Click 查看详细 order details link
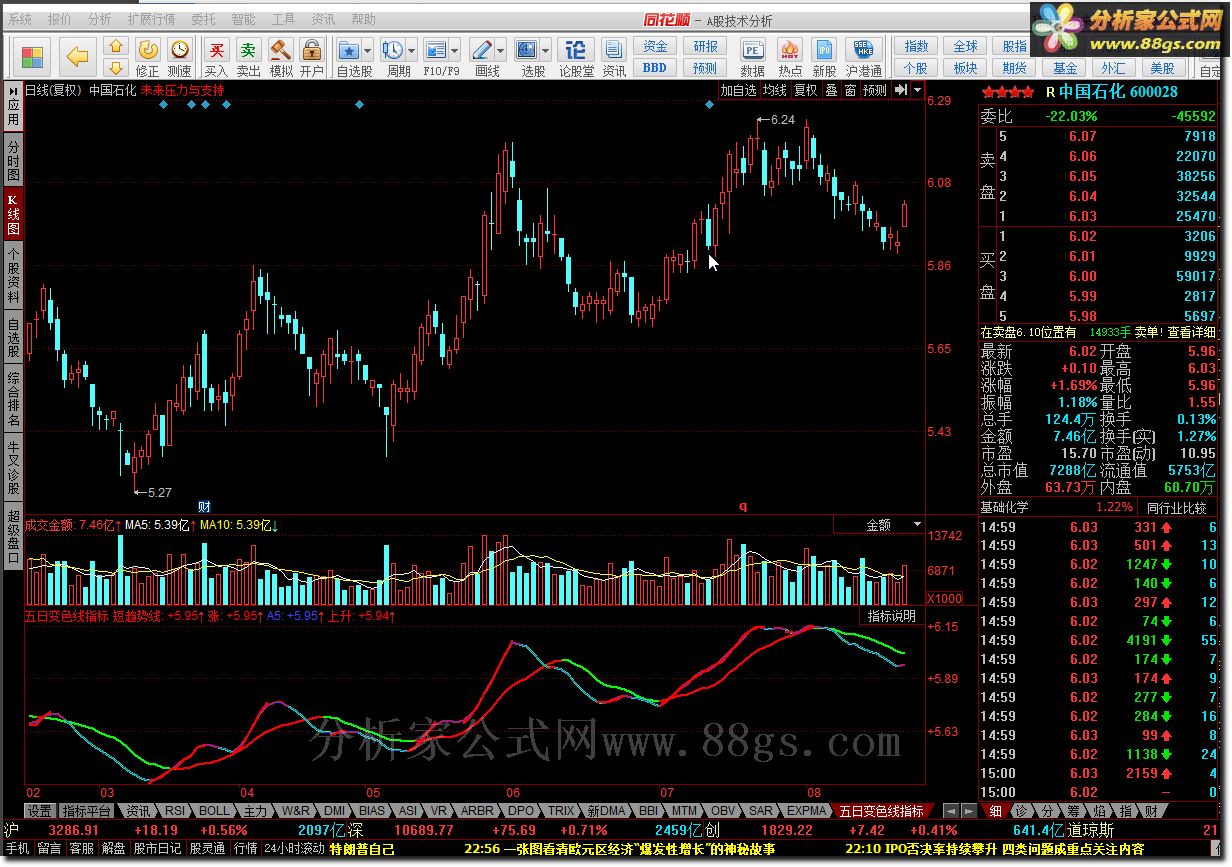Image resolution: width=1232 pixels, height=867 pixels. (x=1192, y=332)
